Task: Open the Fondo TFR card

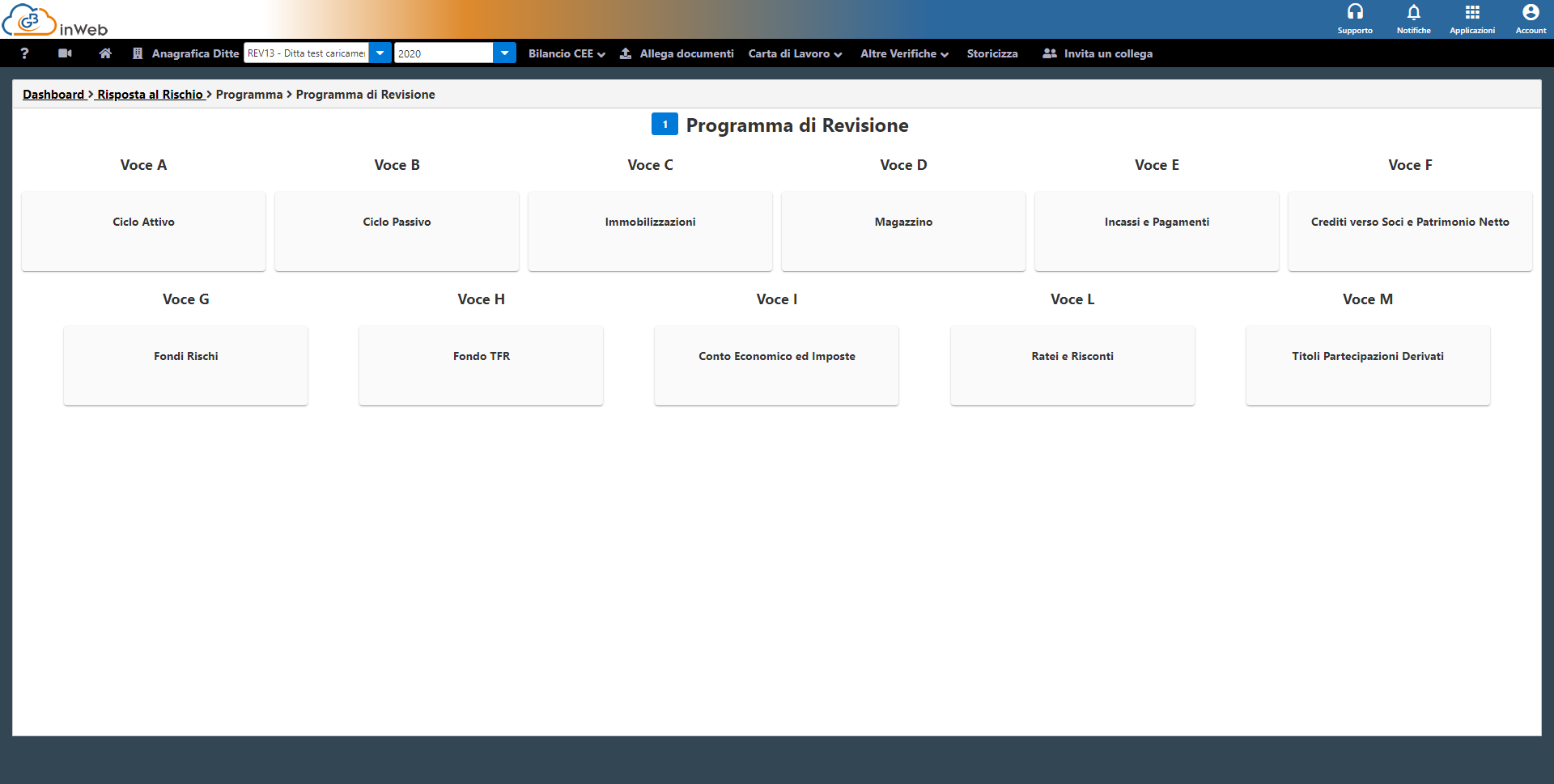Action: [481, 365]
